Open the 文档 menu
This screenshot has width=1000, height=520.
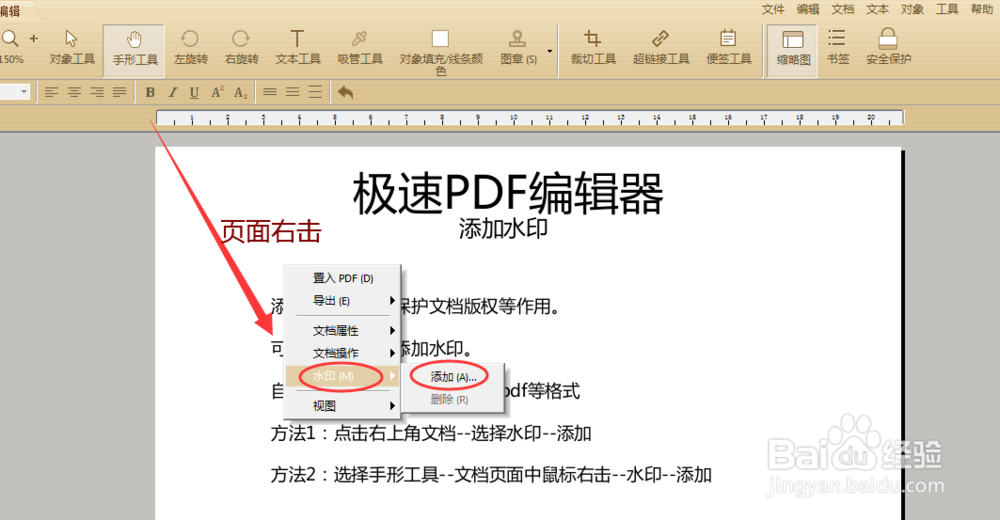click(842, 9)
